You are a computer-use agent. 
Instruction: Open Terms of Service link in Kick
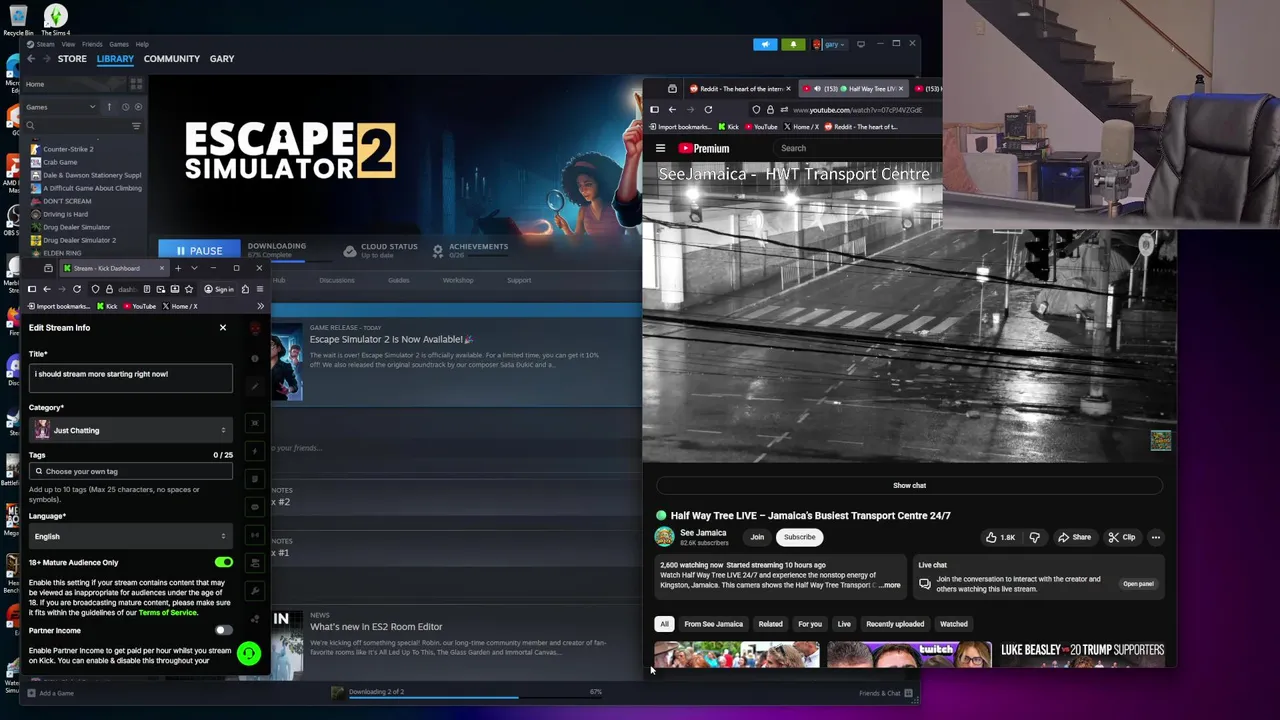168,612
